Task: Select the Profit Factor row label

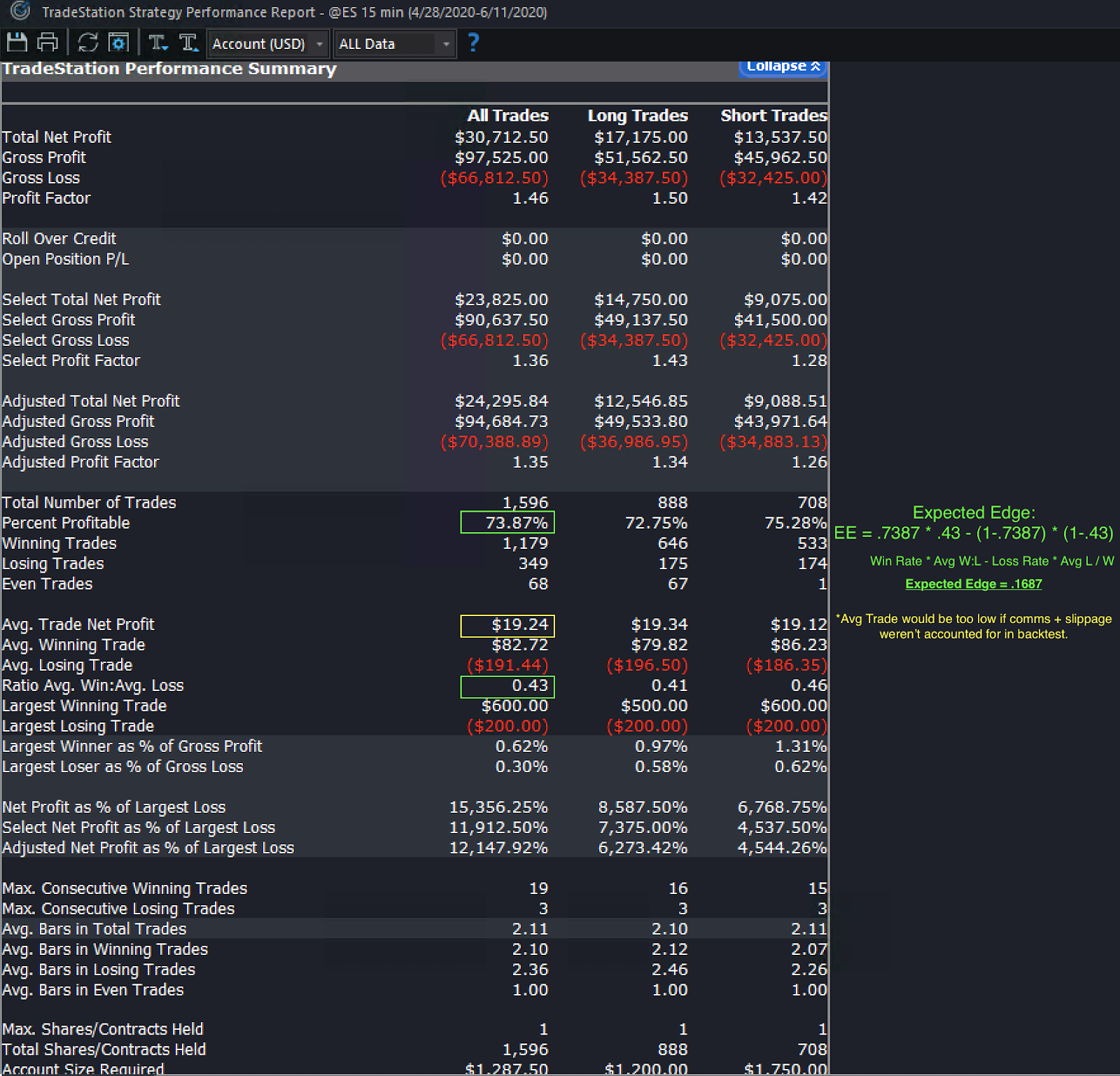Action: click(x=46, y=198)
